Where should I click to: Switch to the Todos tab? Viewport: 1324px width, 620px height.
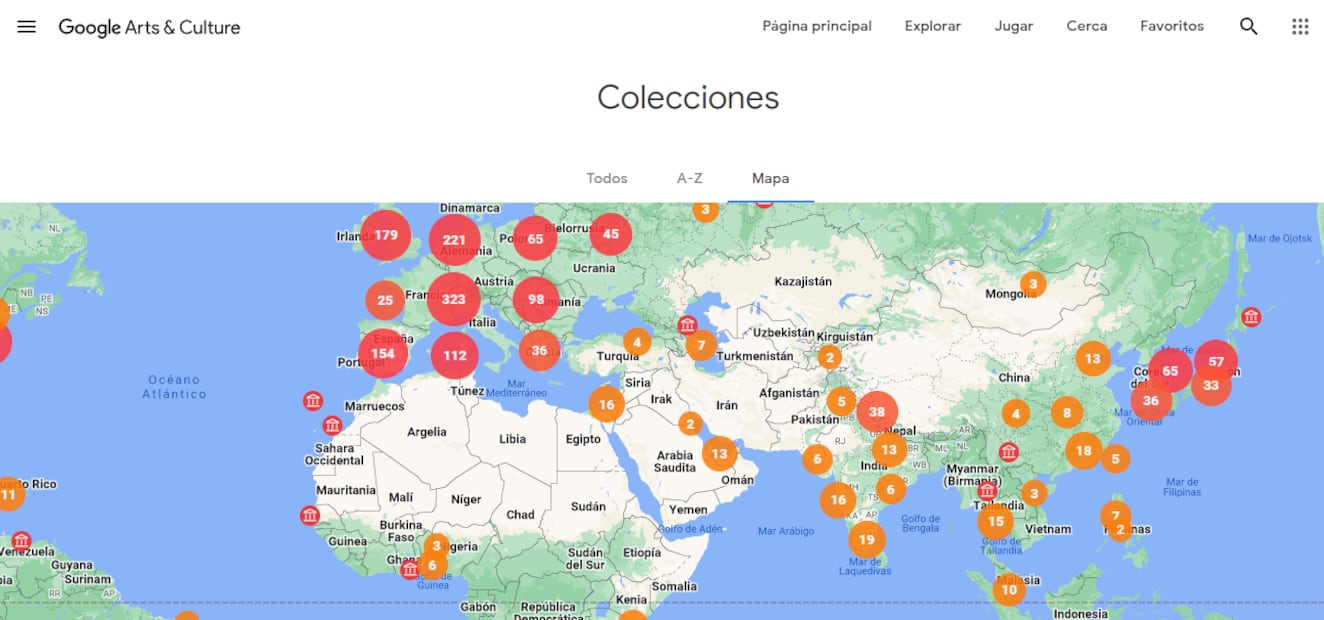(607, 178)
